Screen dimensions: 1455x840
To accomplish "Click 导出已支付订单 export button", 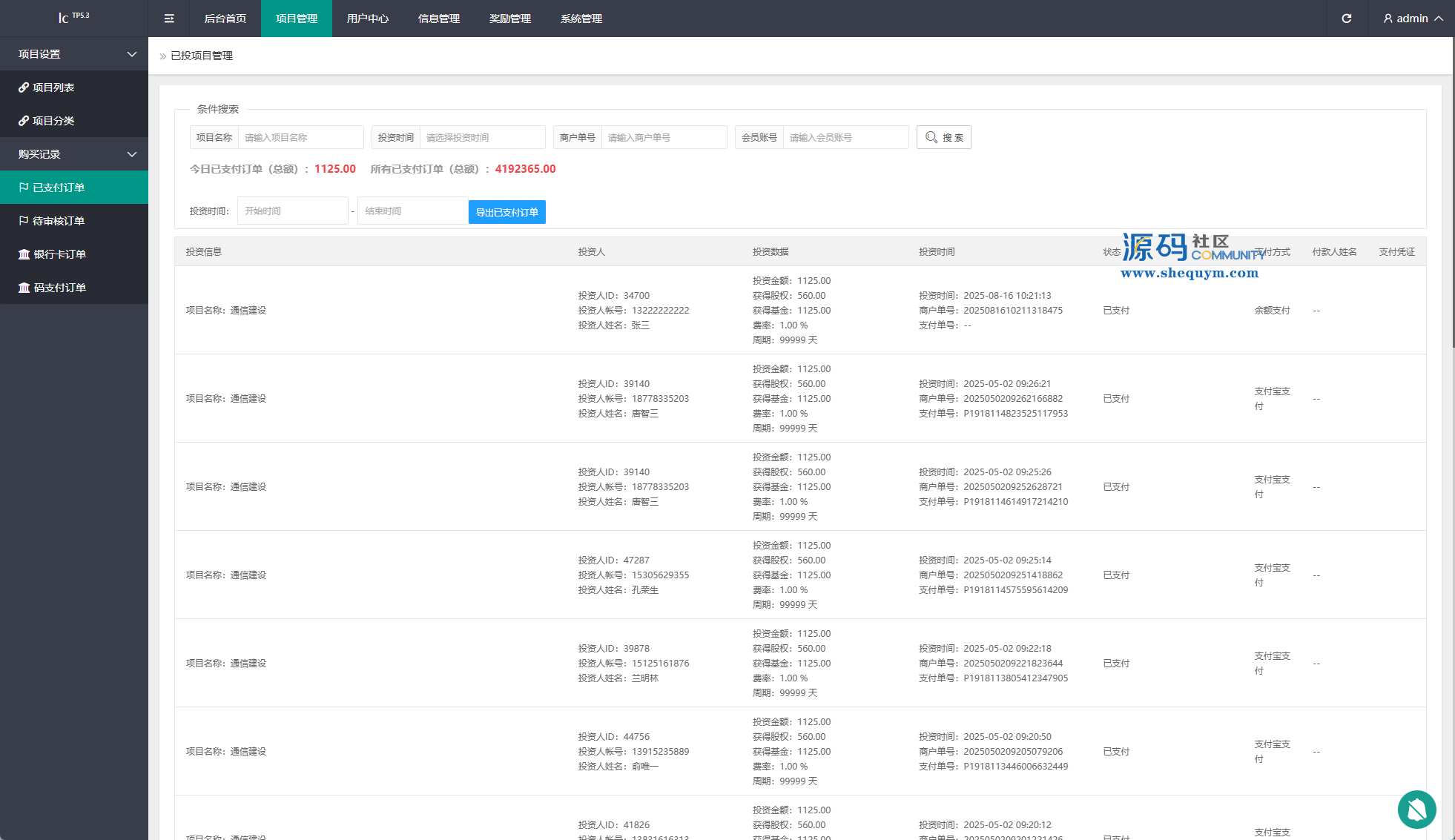I will (x=507, y=212).
